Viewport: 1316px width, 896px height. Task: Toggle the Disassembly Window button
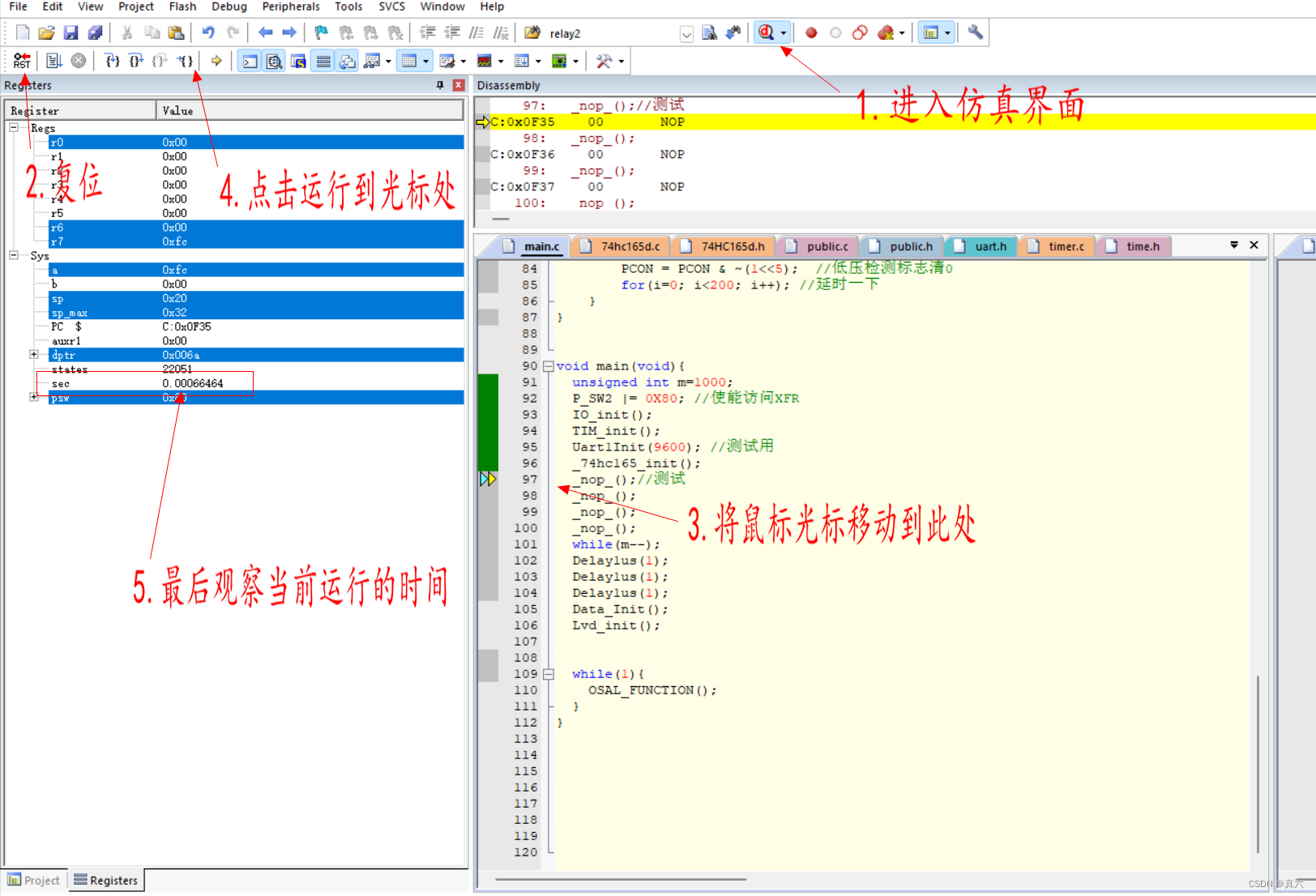(x=275, y=61)
